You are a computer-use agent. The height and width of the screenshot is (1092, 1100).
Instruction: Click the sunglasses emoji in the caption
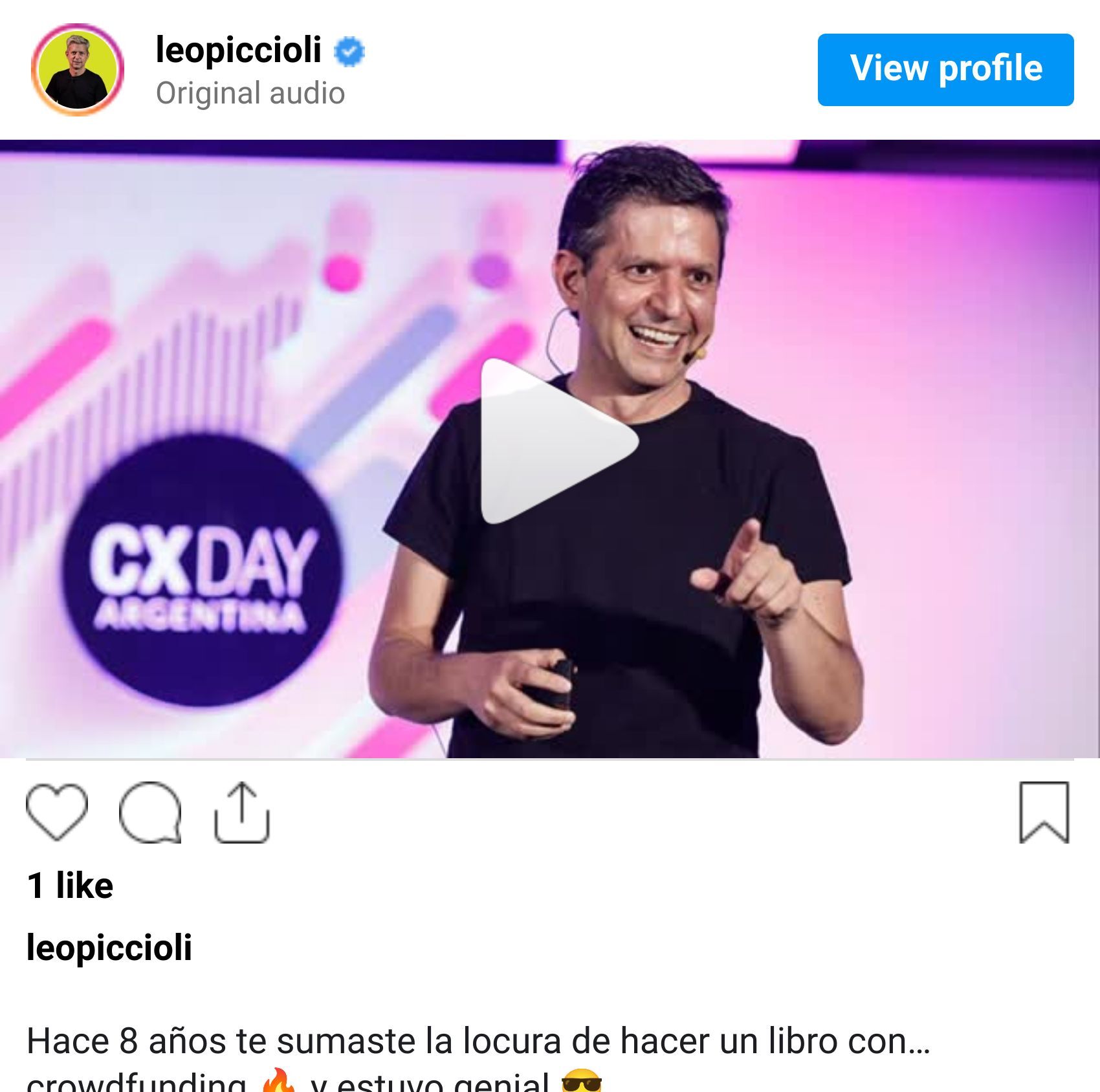click(x=581, y=1082)
